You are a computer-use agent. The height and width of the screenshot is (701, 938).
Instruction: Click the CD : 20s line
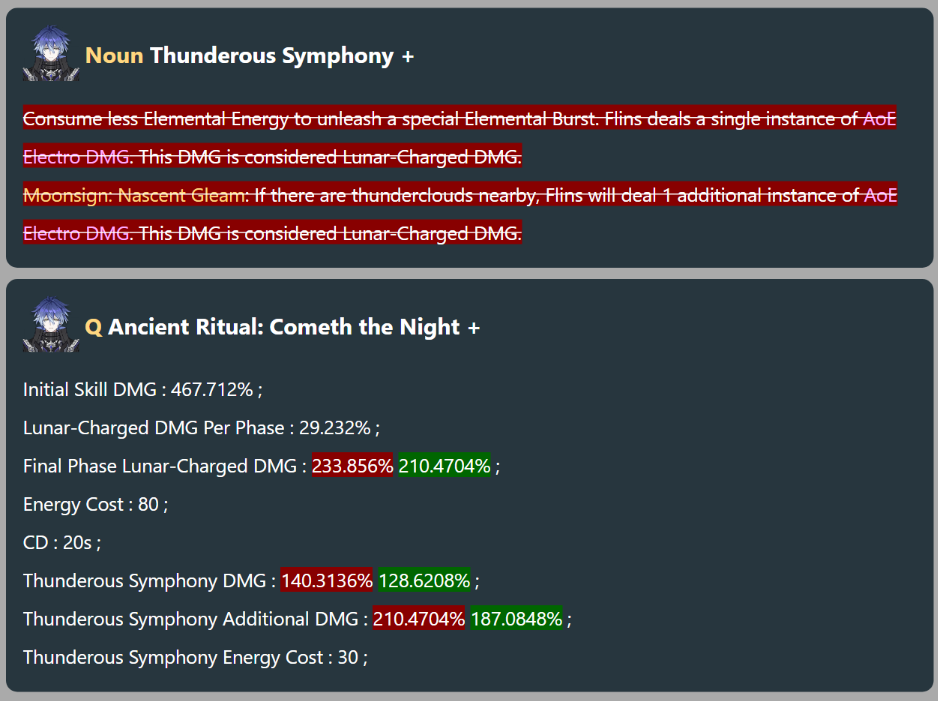tap(62, 543)
